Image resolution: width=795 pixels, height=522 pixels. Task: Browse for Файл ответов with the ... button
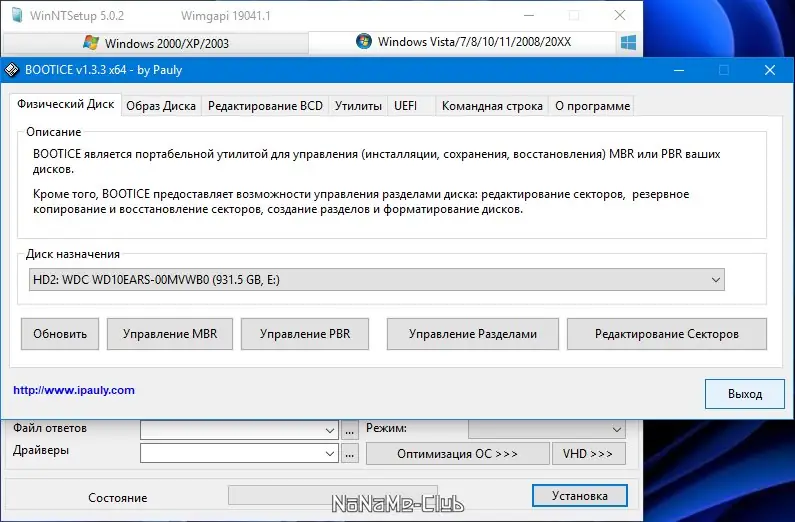click(349, 431)
